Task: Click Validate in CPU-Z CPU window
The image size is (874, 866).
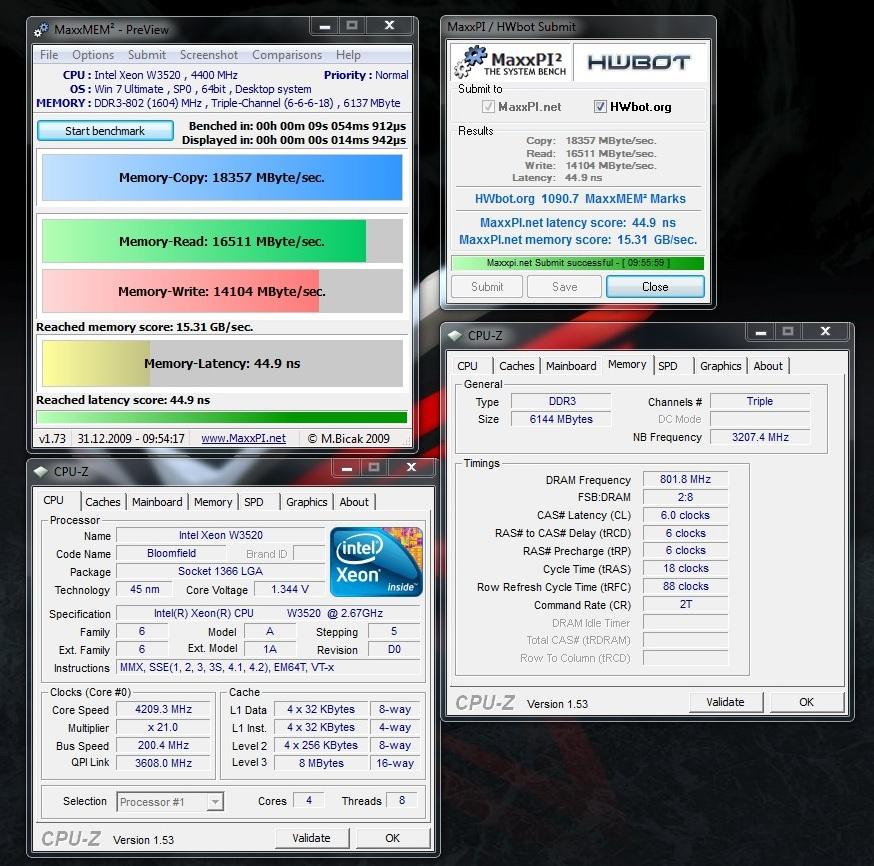Action: click(x=312, y=838)
